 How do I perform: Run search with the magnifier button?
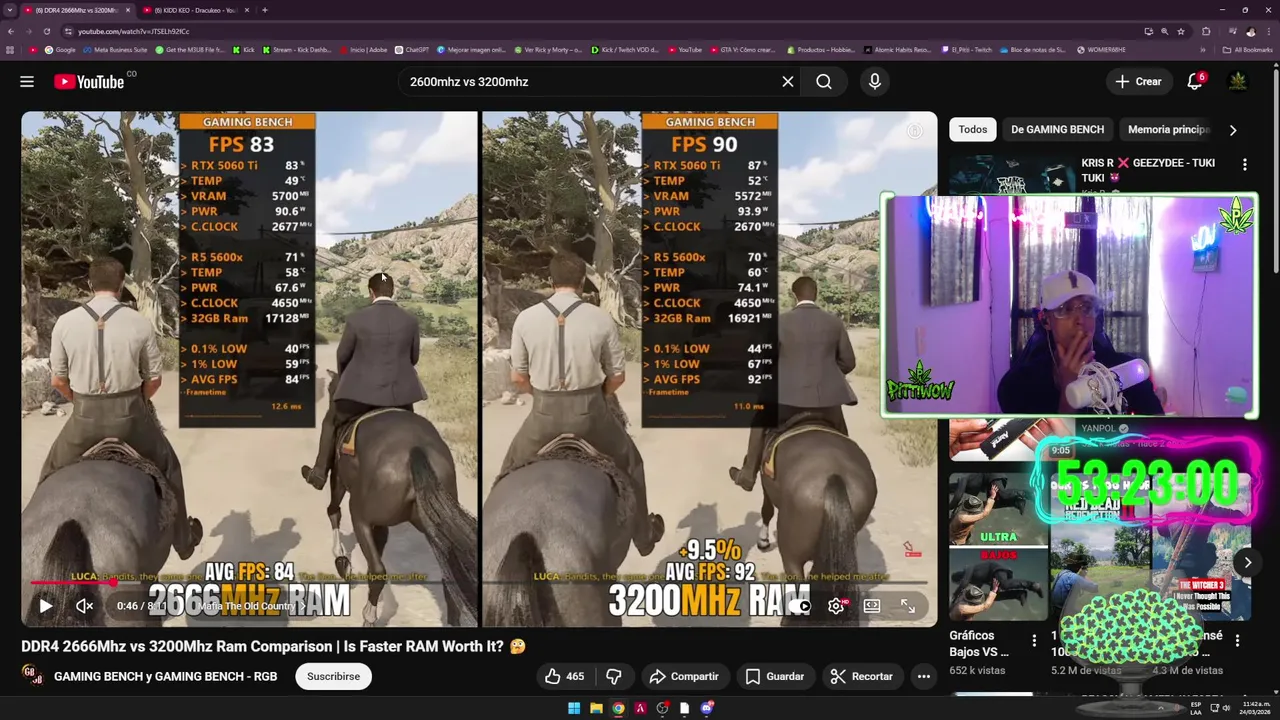coord(824,82)
